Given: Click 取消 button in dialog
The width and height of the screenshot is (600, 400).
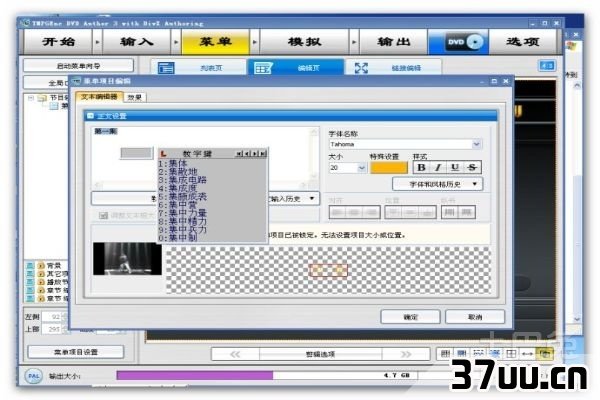Looking at the screenshot, I should (475, 317).
